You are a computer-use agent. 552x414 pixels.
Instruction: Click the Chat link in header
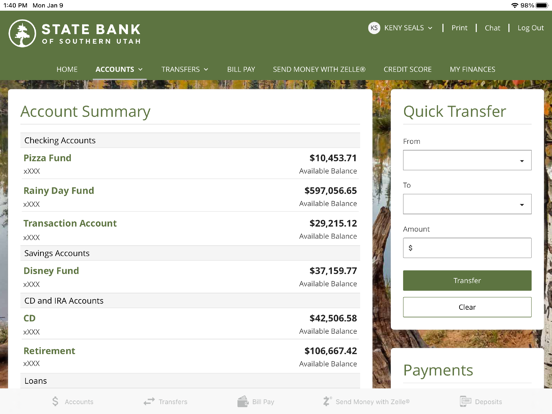point(492,28)
